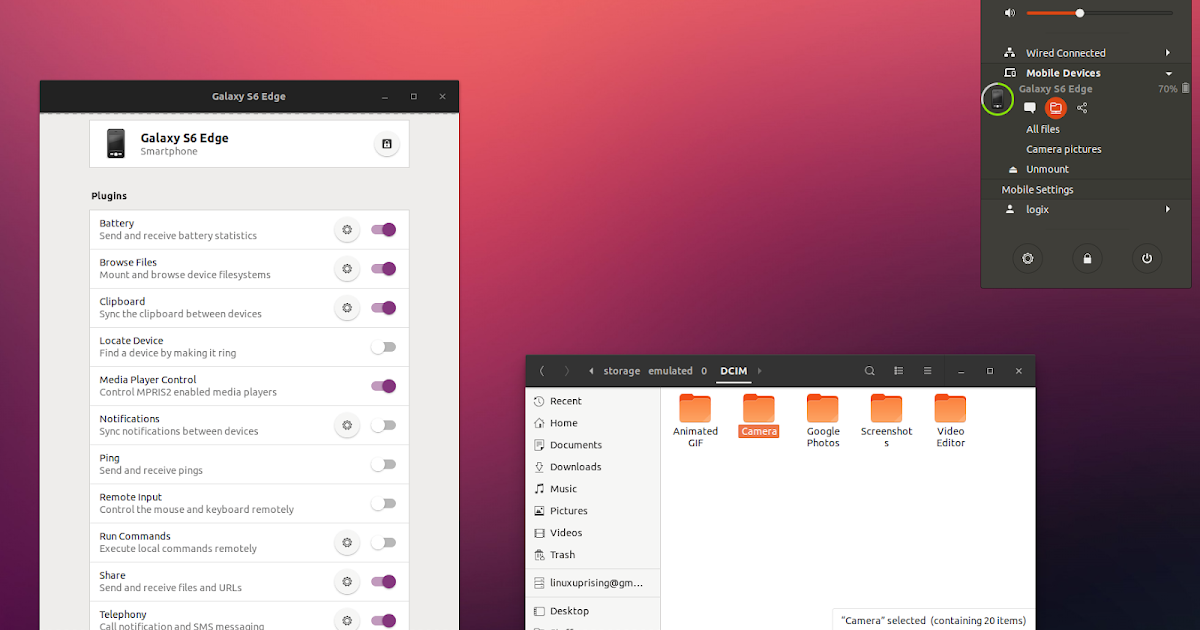Enable the Notifications sync toggle
The height and width of the screenshot is (630, 1200).
click(384, 424)
